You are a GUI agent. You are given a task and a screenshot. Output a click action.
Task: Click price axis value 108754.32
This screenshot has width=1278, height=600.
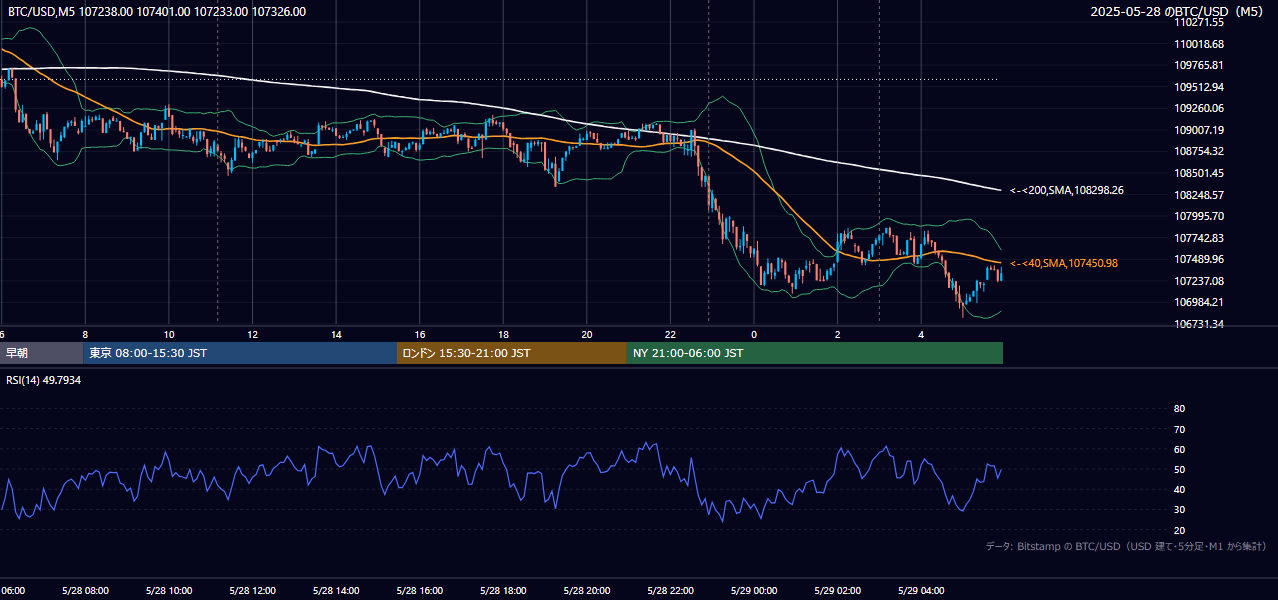1201,151
